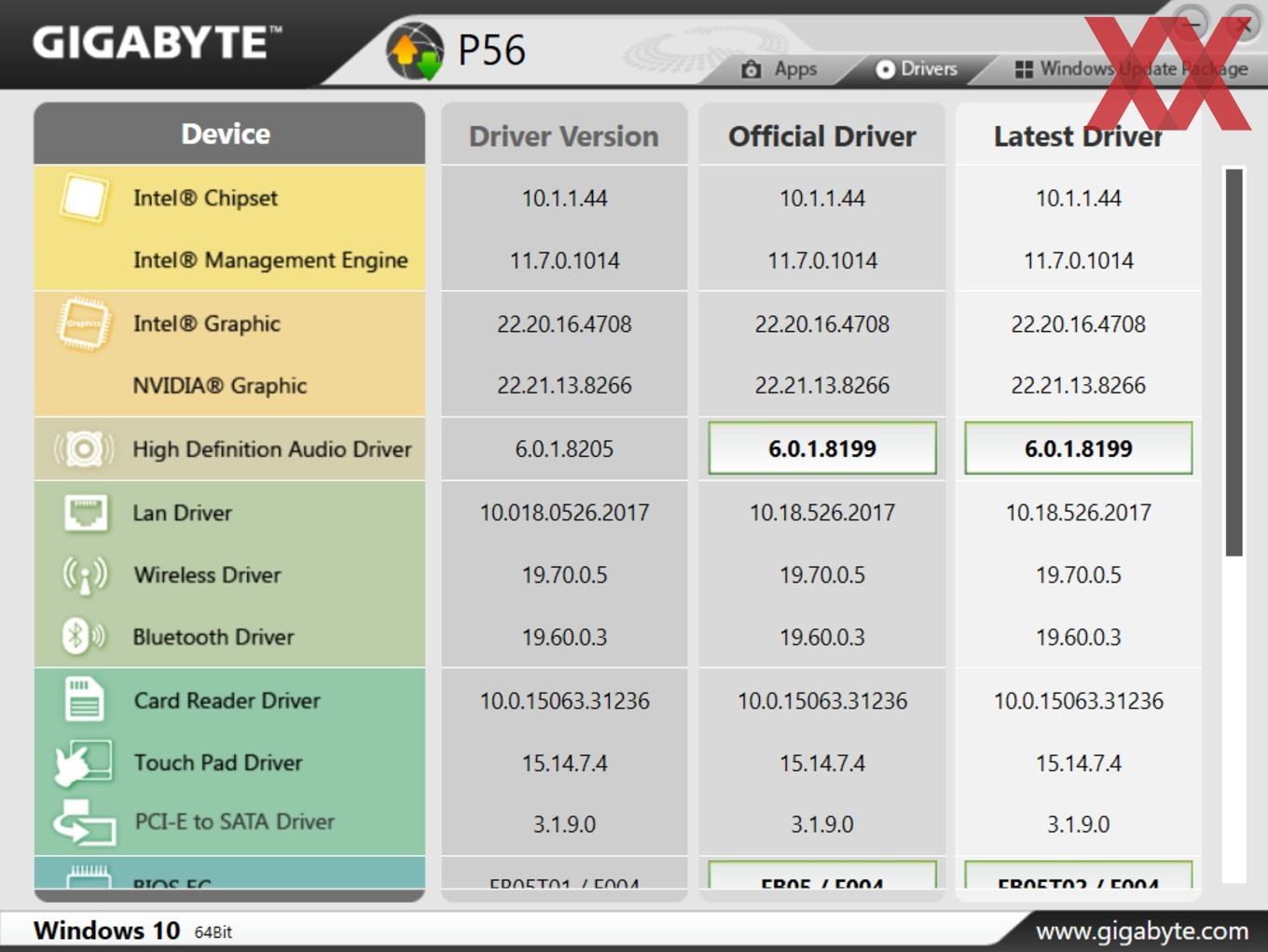Click installed NVIDIA driver version 22.21.13.8266

pos(564,386)
